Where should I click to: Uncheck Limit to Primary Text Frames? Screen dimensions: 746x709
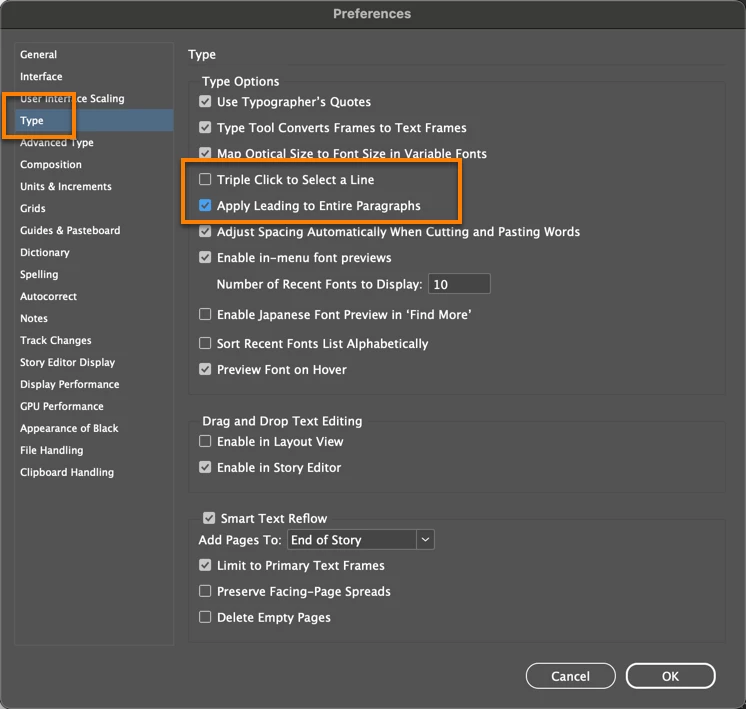205,565
